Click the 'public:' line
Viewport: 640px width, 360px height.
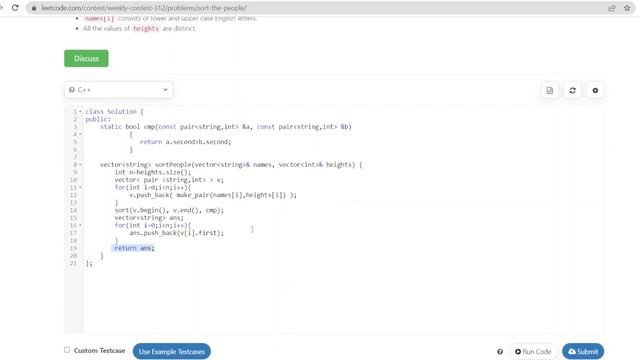98,119
